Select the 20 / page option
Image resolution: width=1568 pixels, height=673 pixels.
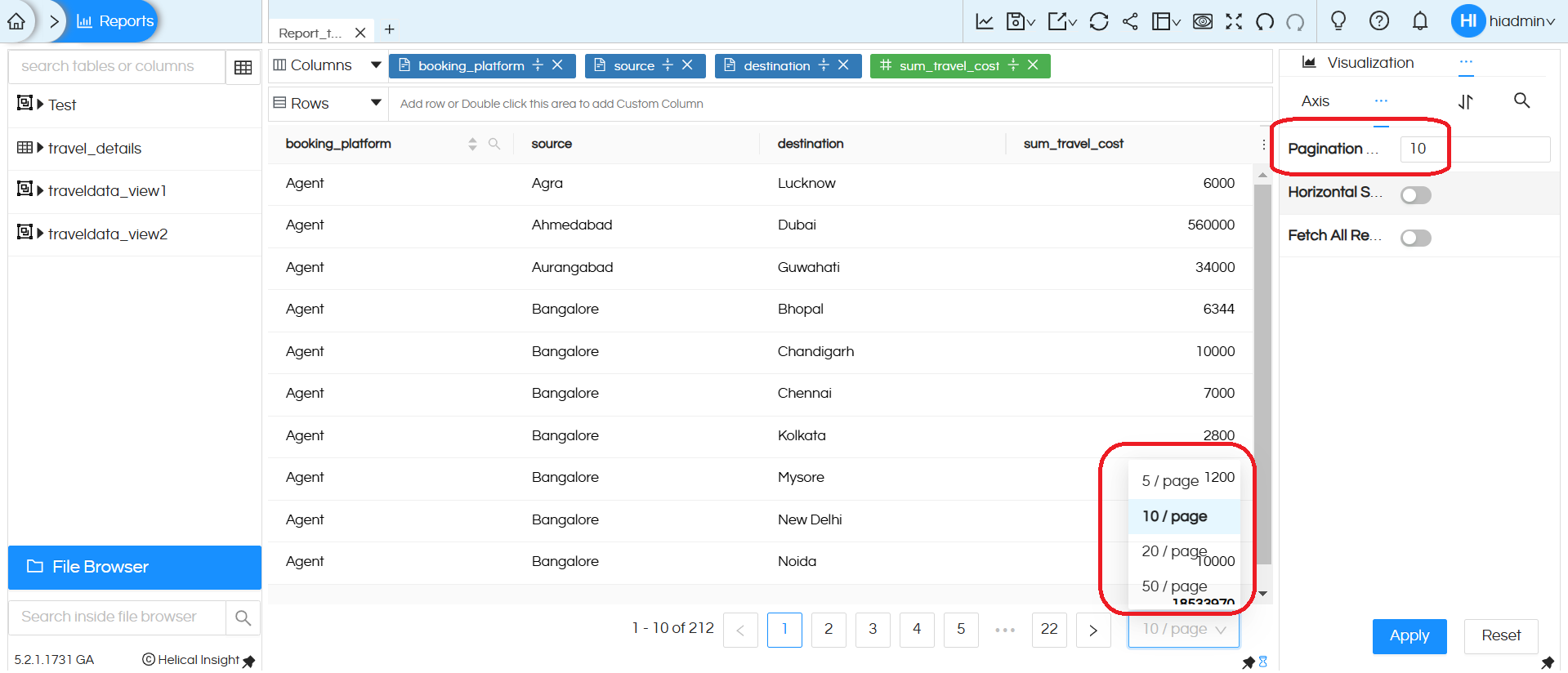point(1184,551)
